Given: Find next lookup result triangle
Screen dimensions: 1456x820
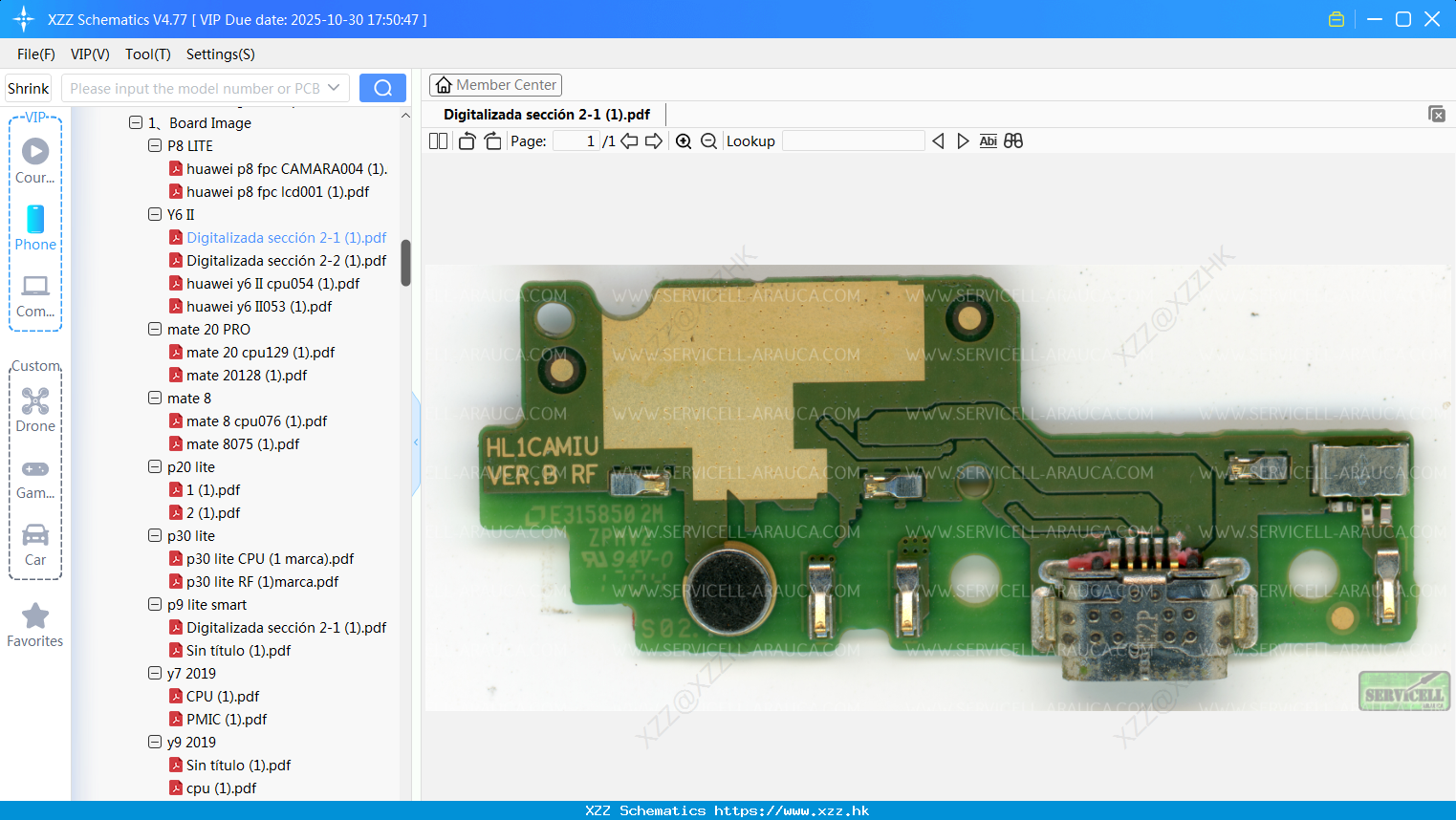Looking at the screenshot, I should click(x=963, y=141).
